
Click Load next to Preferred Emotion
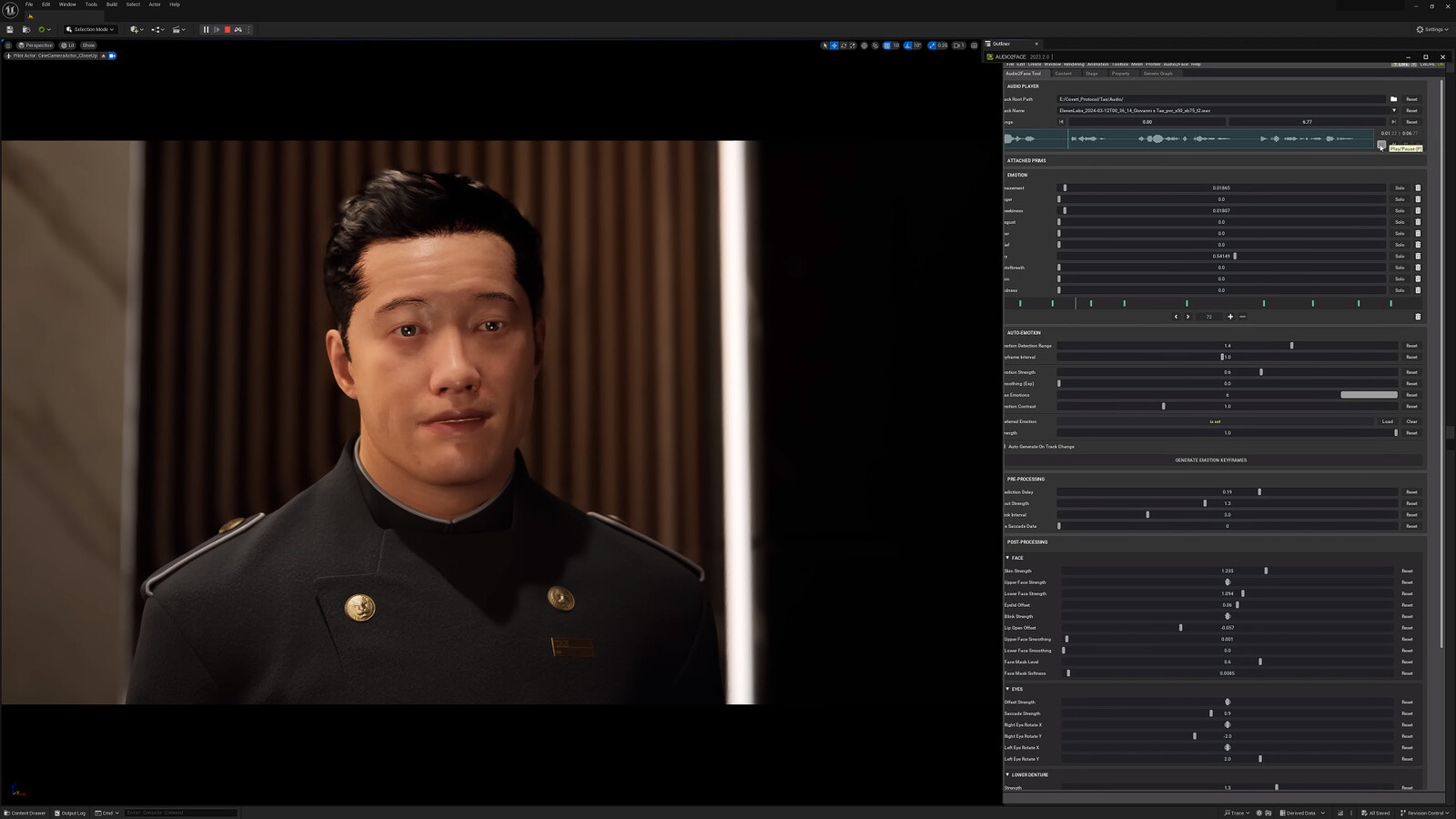1387,421
